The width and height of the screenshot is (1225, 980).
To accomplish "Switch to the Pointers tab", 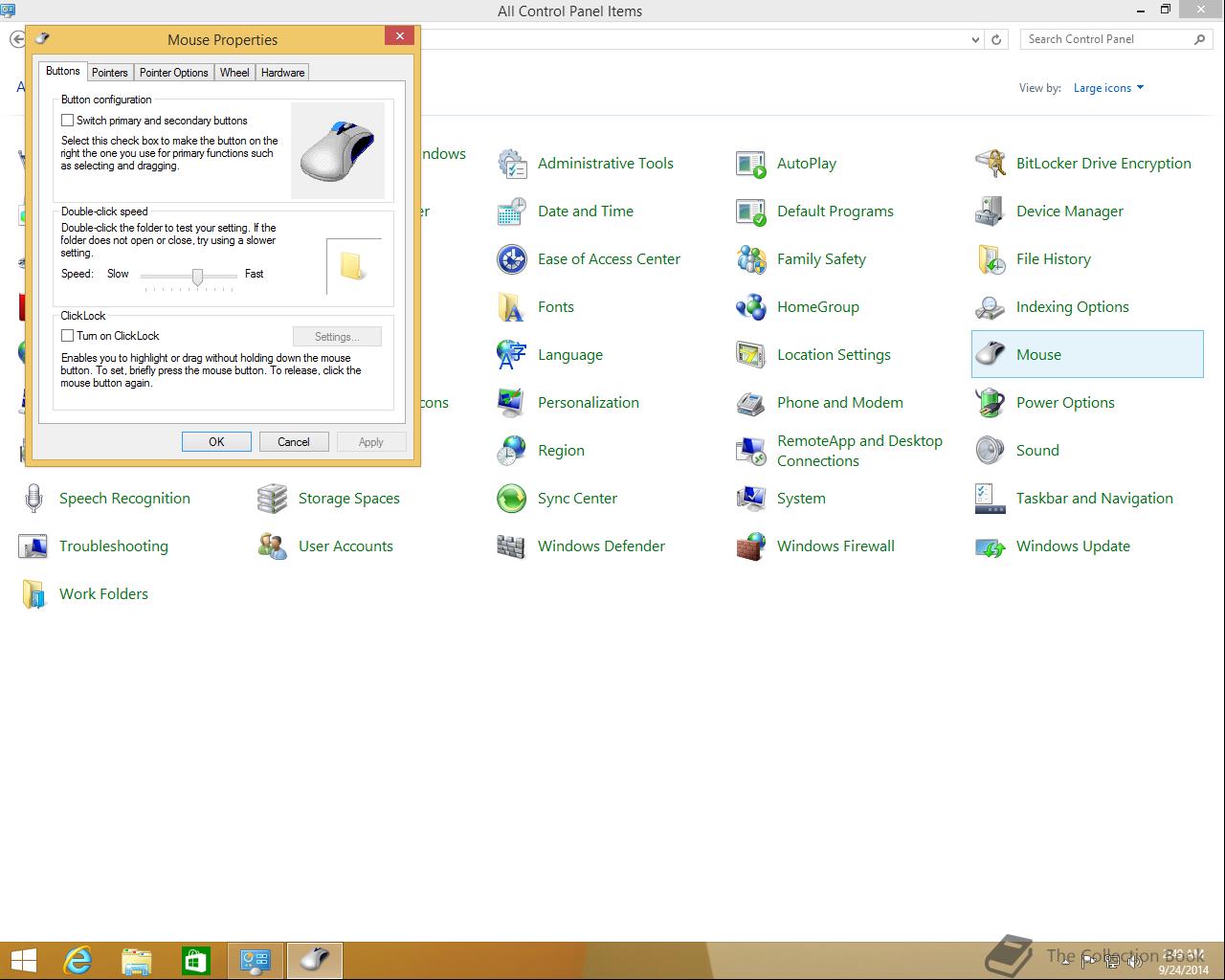I will [110, 73].
